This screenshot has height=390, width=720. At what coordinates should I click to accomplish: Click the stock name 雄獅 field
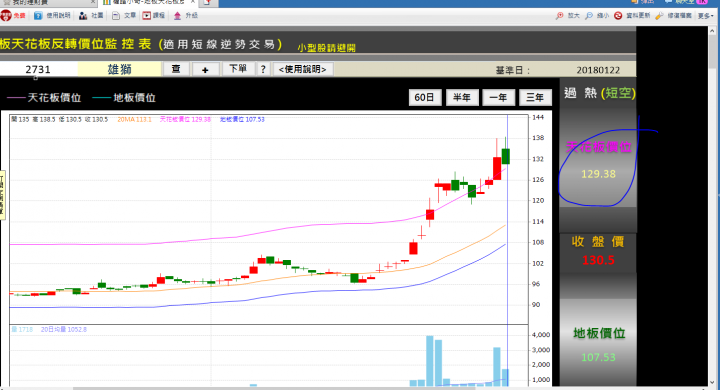click(119, 69)
